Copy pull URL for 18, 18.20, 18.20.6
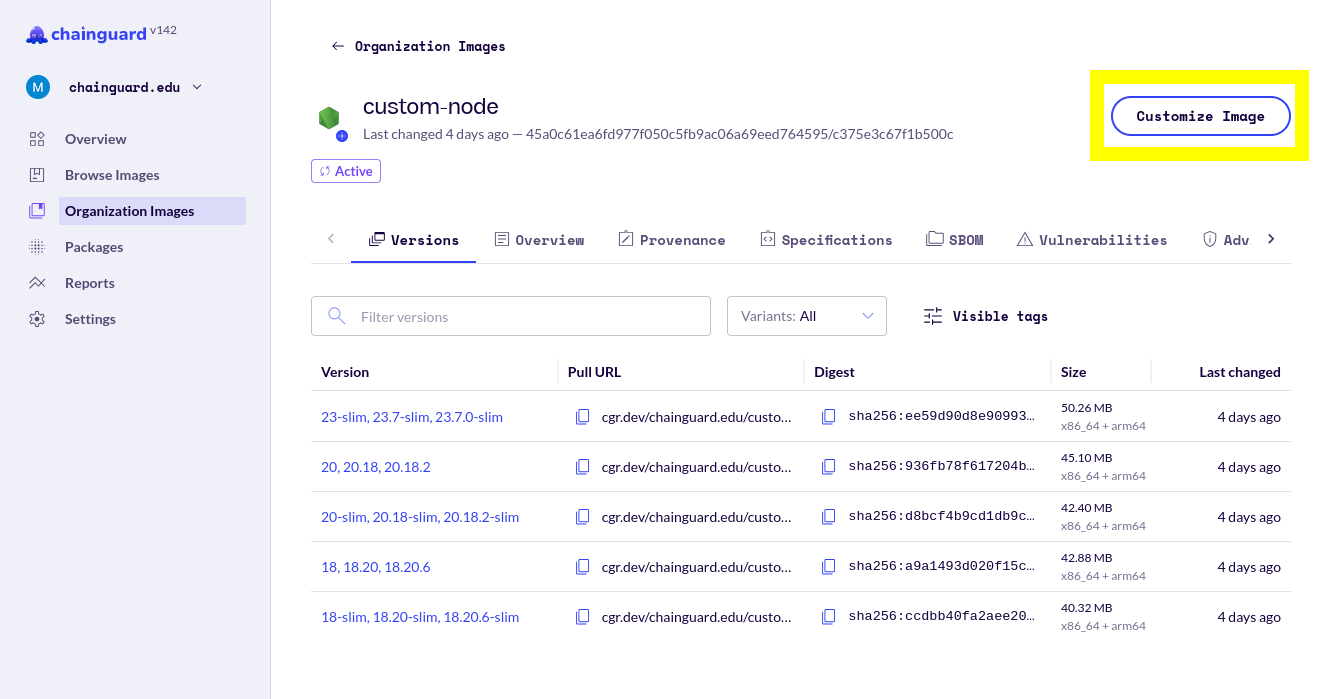The height and width of the screenshot is (699, 1320). click(x=582, y=567)
